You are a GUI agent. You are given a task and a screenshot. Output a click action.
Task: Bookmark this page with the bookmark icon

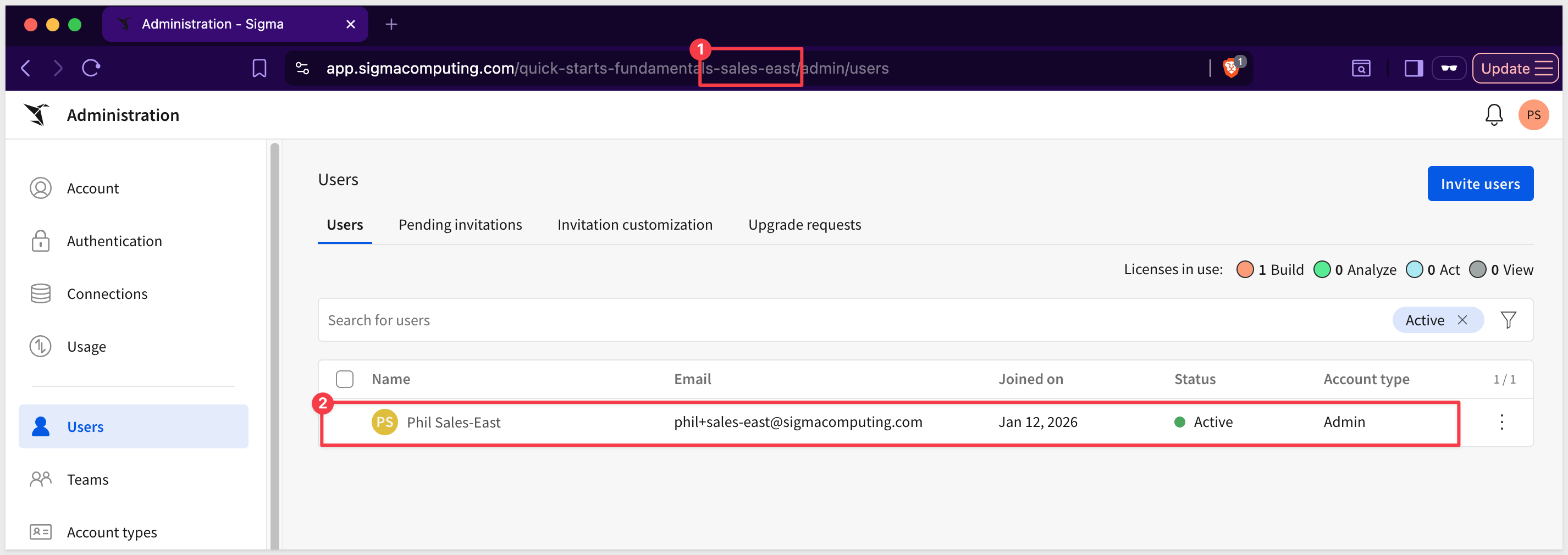point(259,68)
